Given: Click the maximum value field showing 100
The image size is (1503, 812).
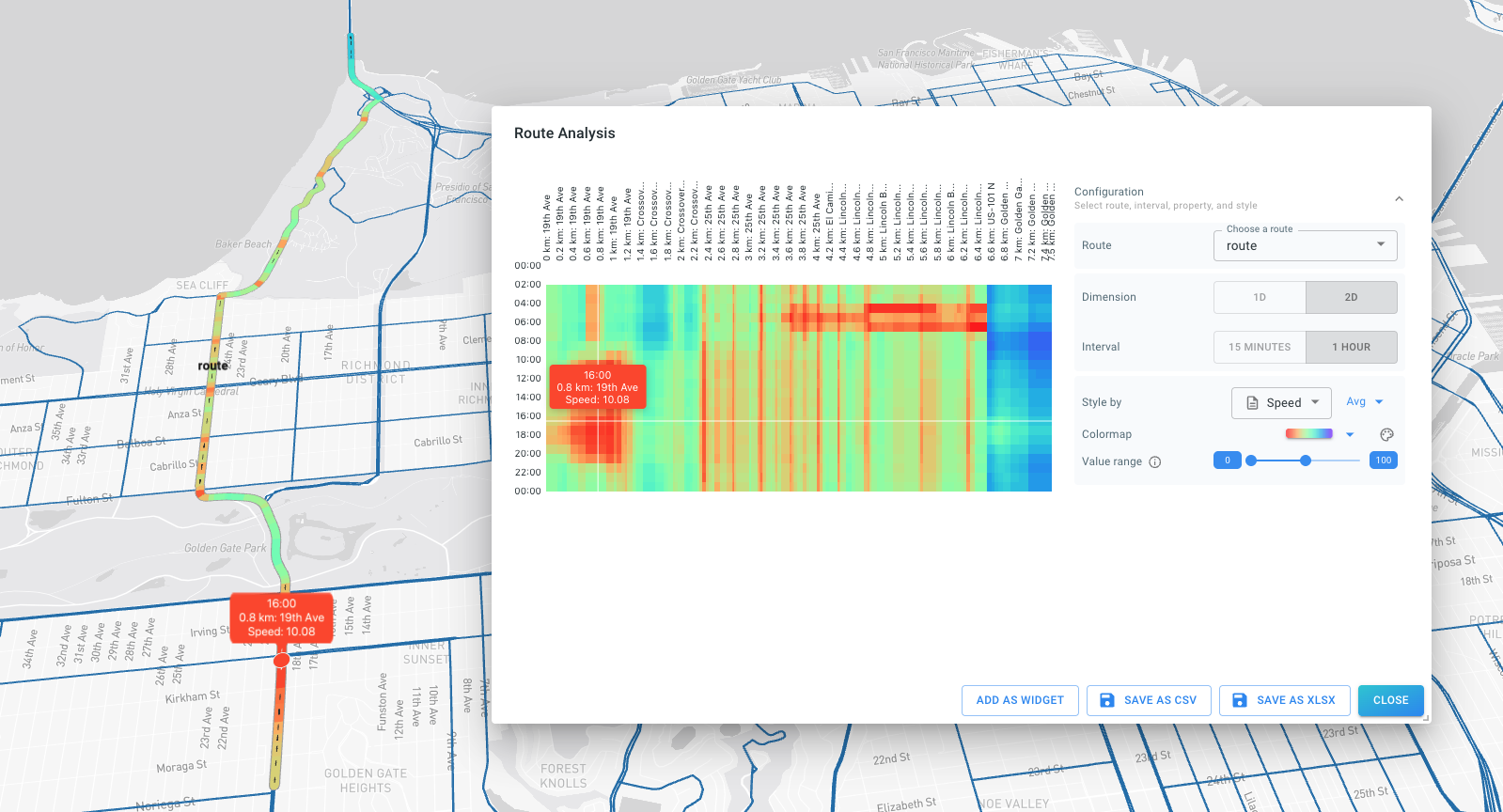Looking at the screenshot, I should pos(1383,461).
